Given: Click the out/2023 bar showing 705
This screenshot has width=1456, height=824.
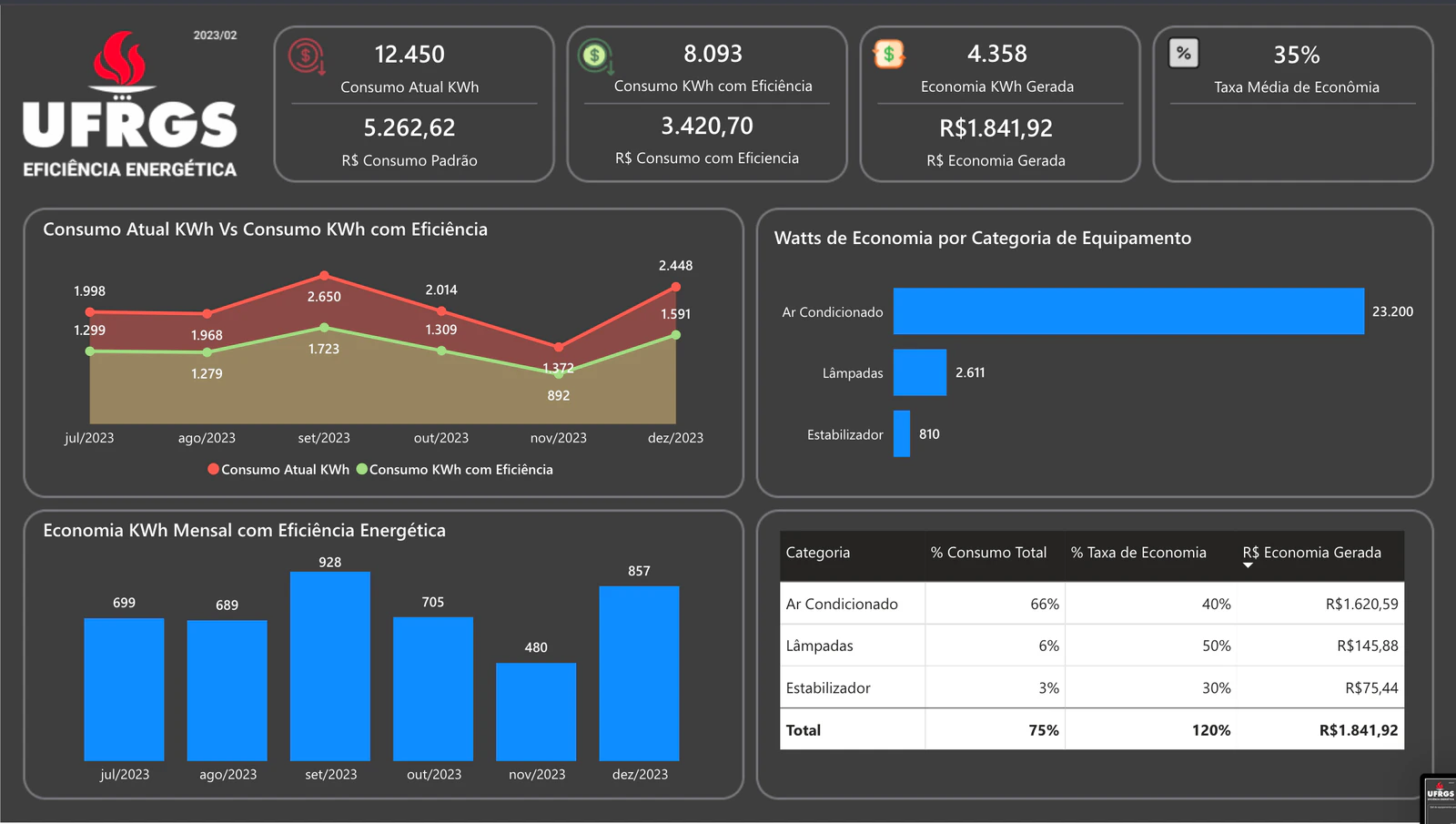Looking at the screenshot, I should (433, 688).
